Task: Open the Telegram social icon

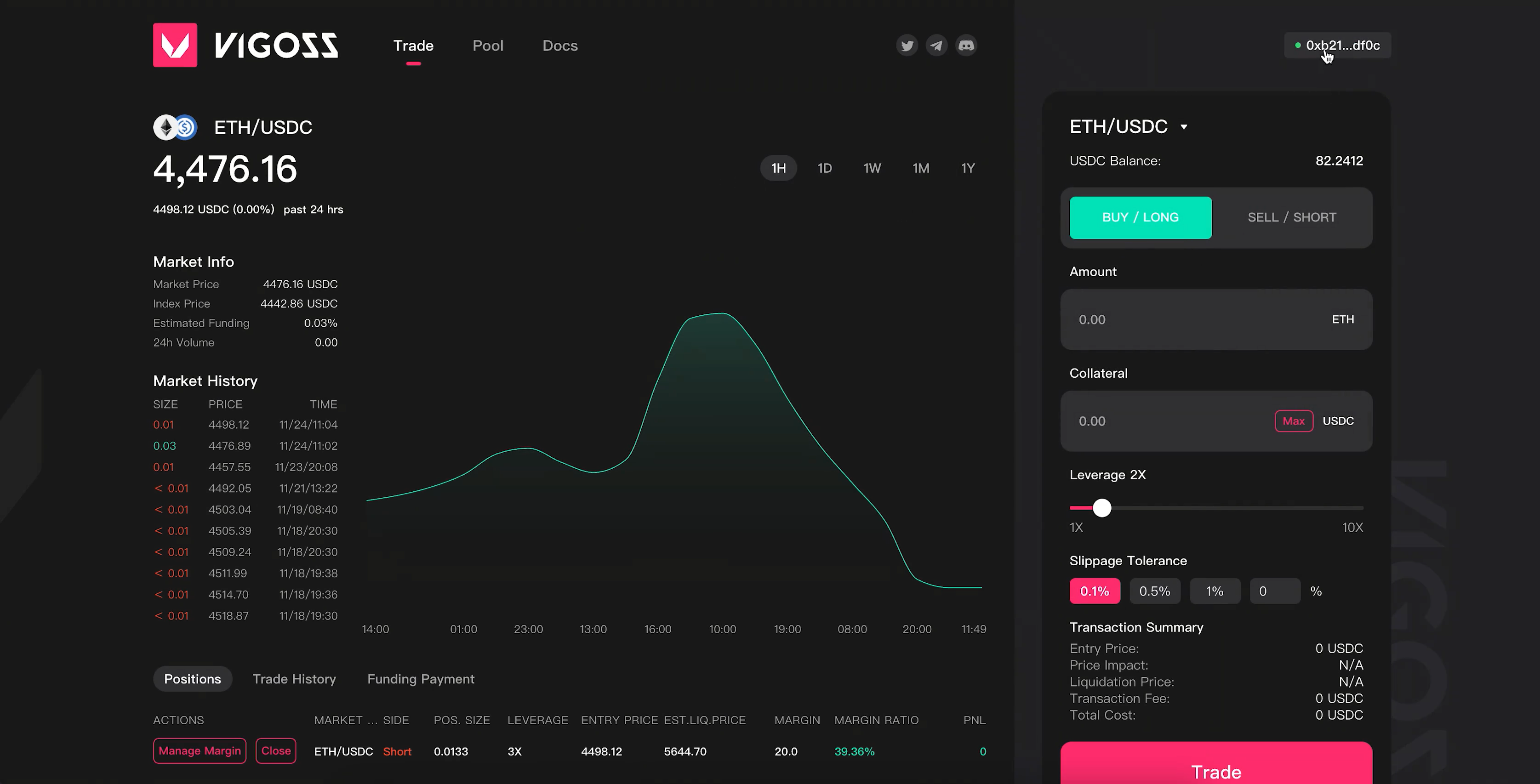Action: 936,45
